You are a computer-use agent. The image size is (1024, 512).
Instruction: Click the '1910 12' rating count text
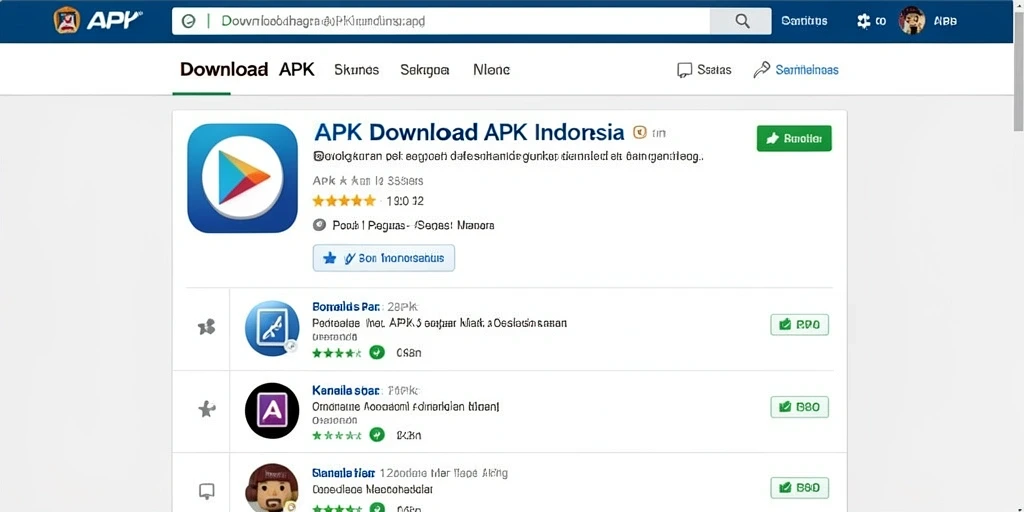coord(405,200)
